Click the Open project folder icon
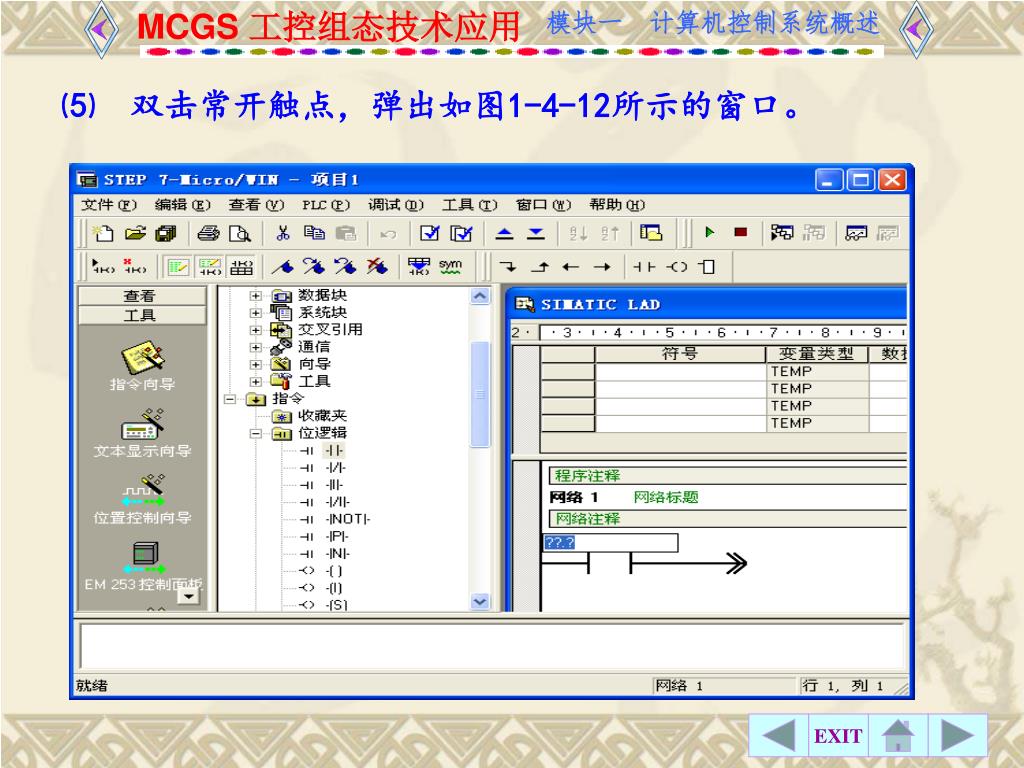 [135, 232]
